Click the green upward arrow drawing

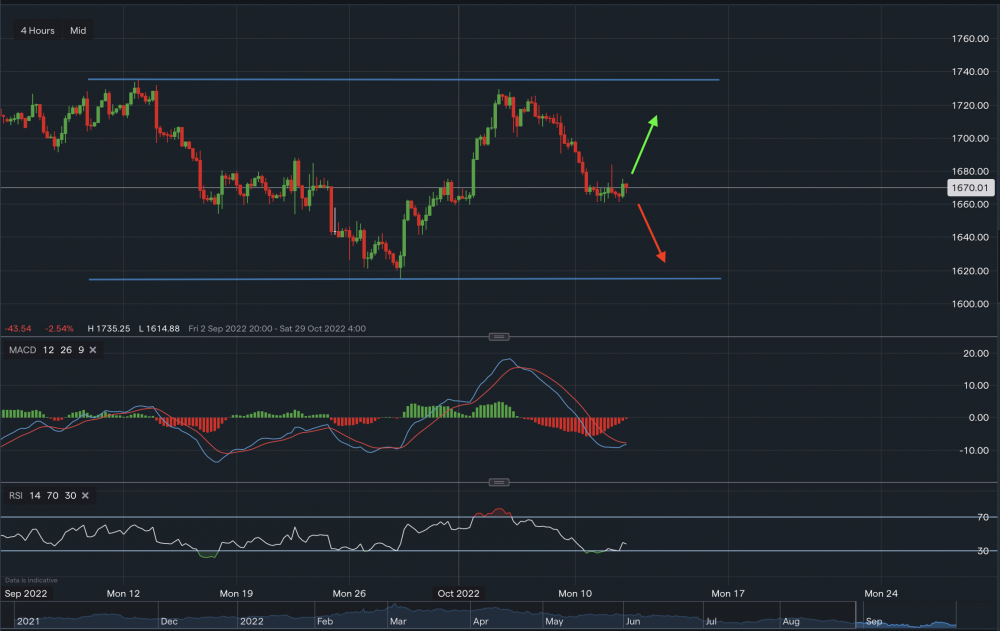[x=644, y=144]
